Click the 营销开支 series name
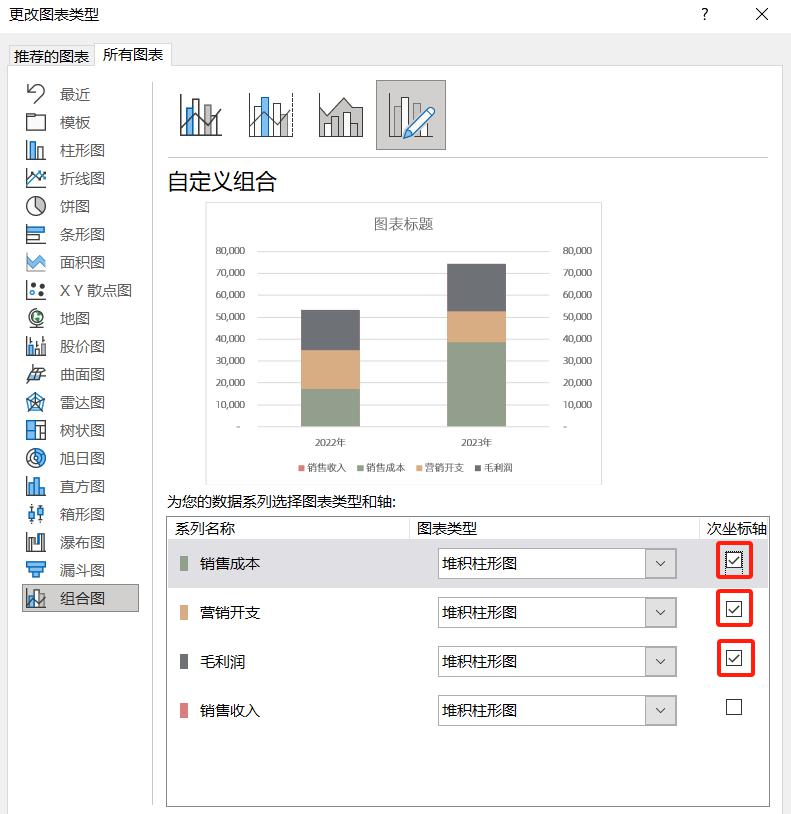The image size is (791, 814). (230, 613)
